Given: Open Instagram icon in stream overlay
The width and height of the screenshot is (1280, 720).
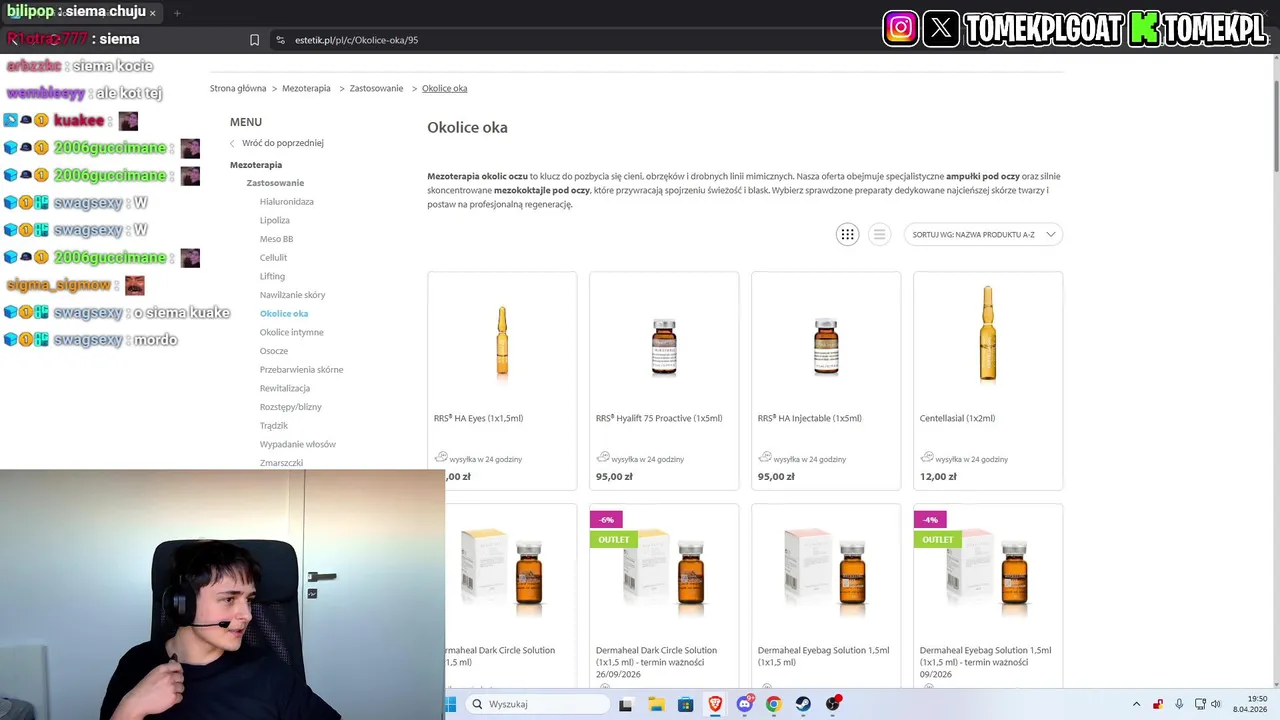Looking at the screenshot, I should click(900, 28).
